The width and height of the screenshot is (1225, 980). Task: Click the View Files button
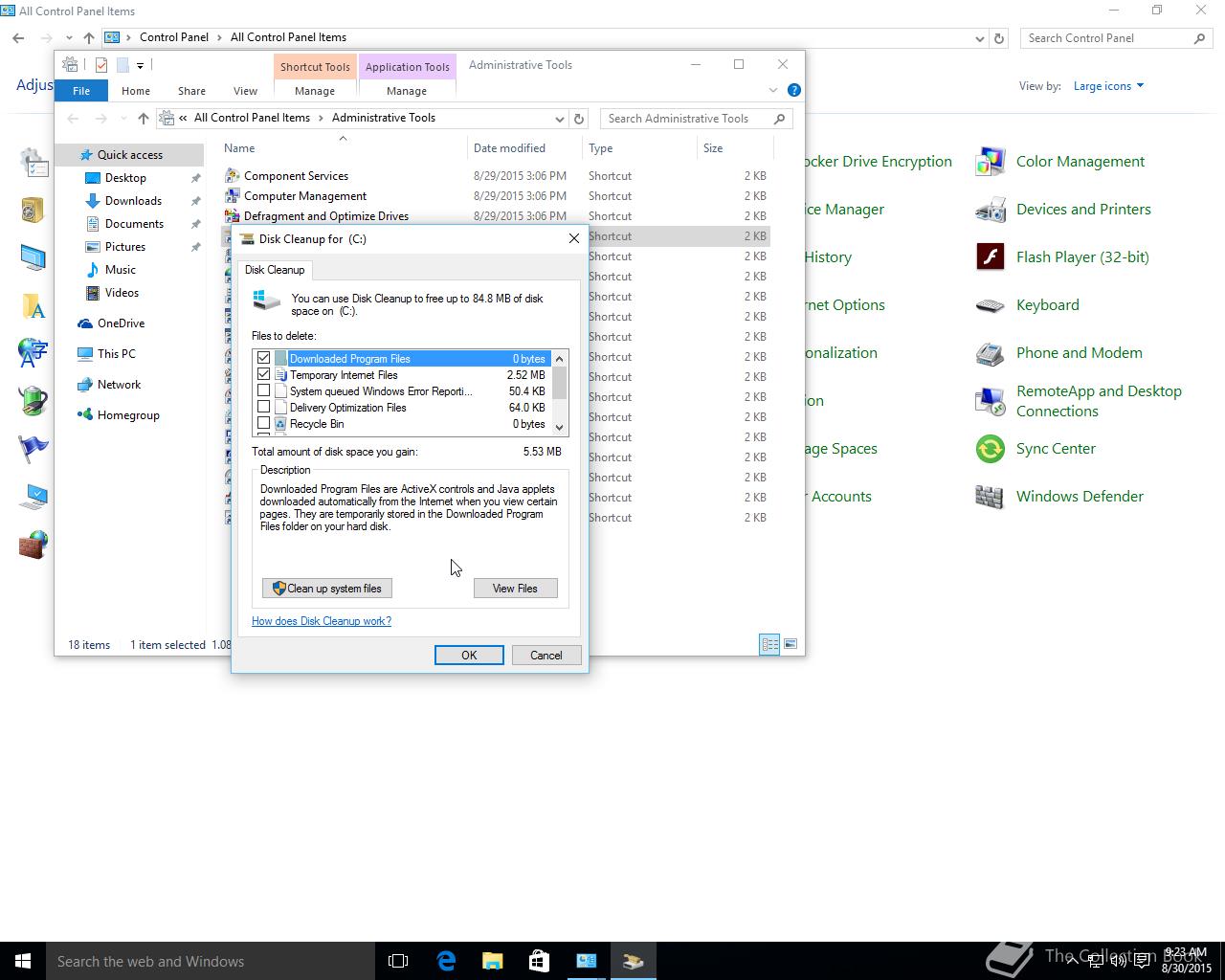pyautogui.click(x=515, y=589)
